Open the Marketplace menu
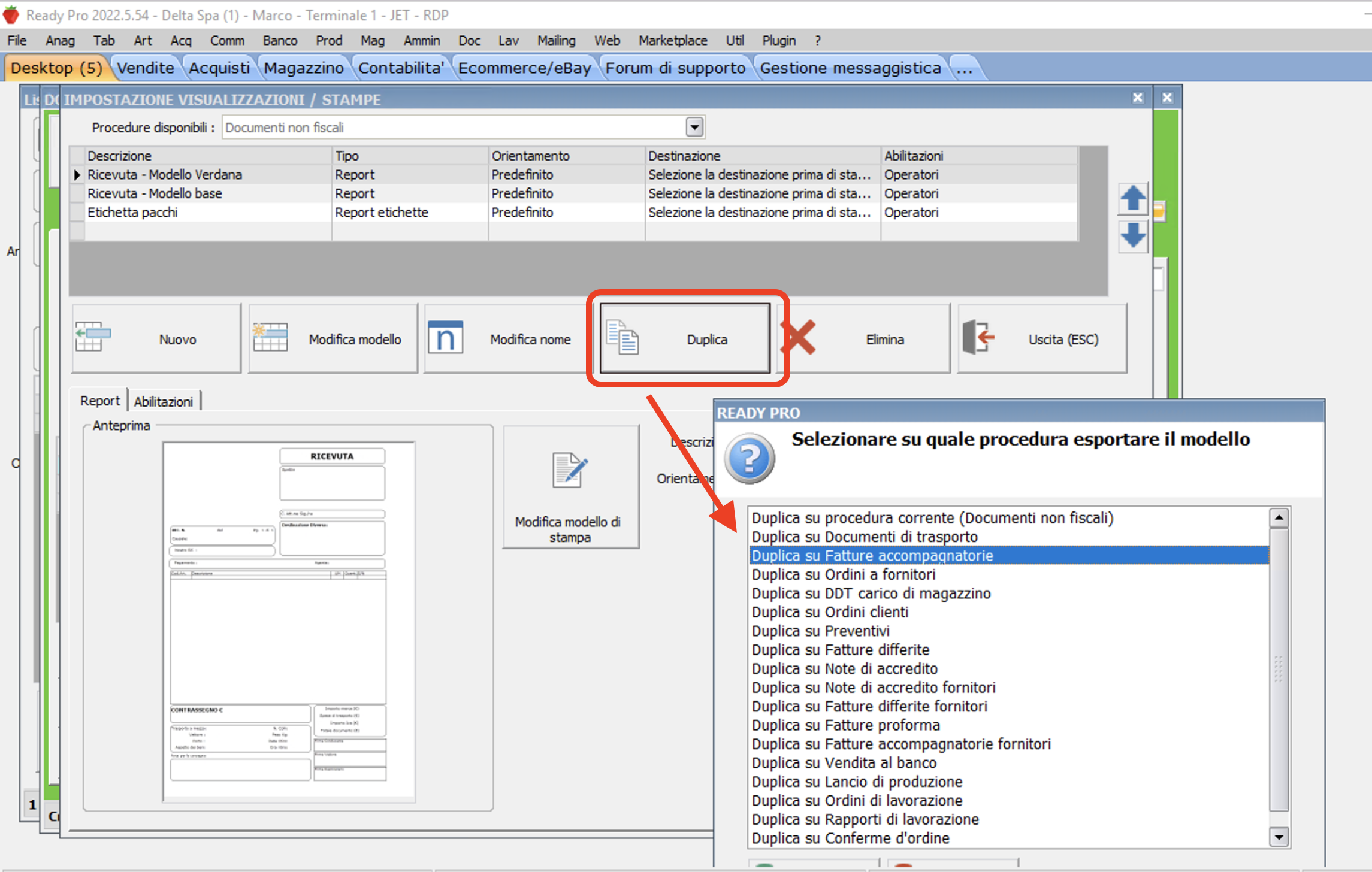This screenshot has height=872, width=1372. pos(672,41)
